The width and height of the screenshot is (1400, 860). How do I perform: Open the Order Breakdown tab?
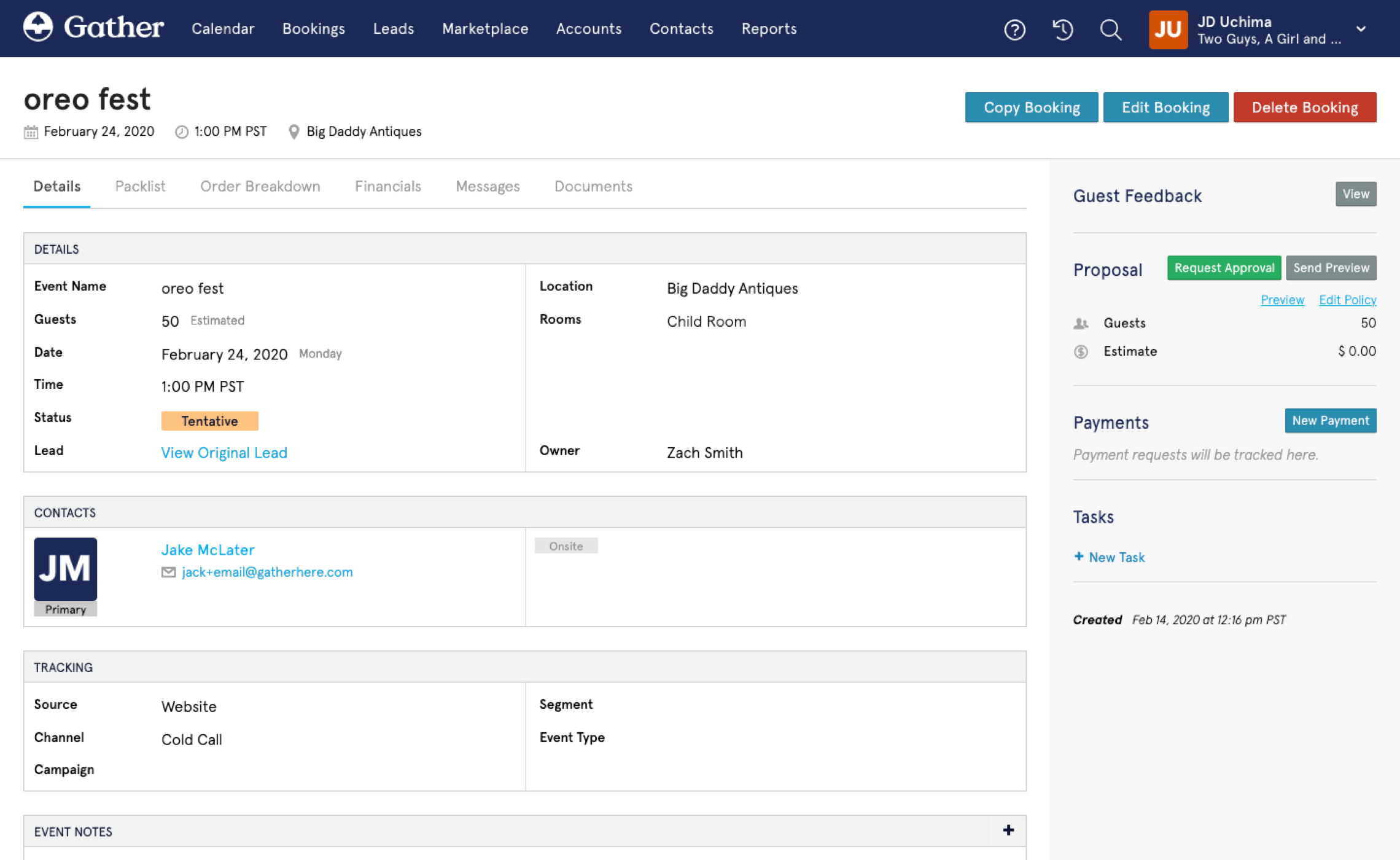click(260, 186)
